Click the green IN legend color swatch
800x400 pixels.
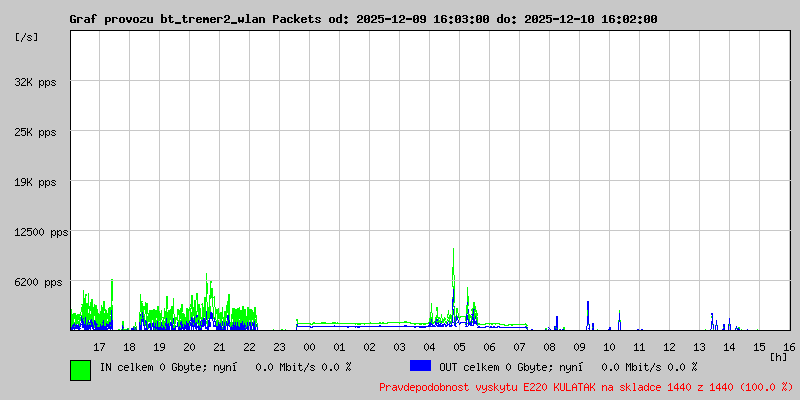pyautogui.click(x=80, y=370)
